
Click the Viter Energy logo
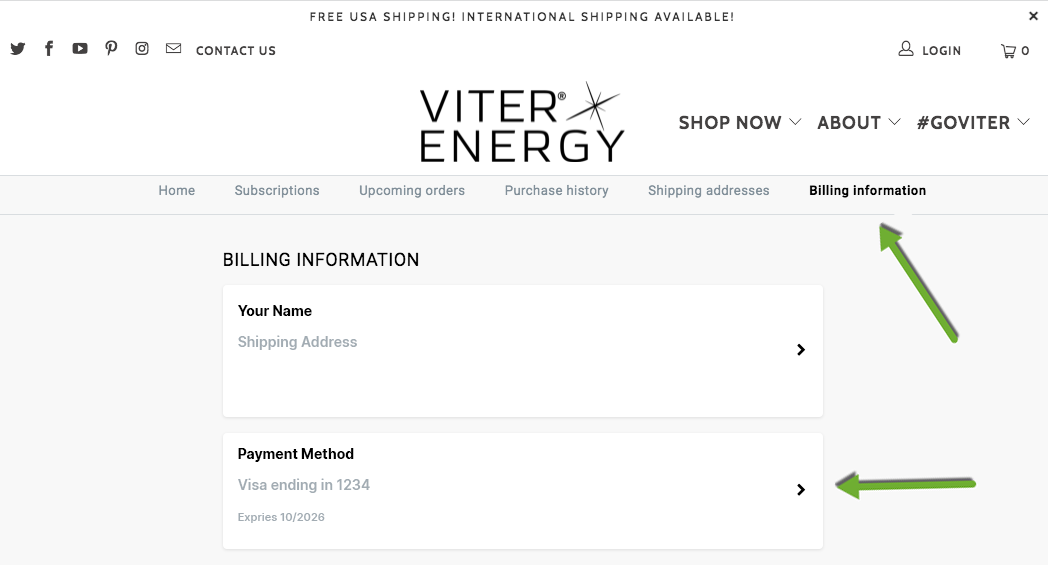click(x=521, y=123)
